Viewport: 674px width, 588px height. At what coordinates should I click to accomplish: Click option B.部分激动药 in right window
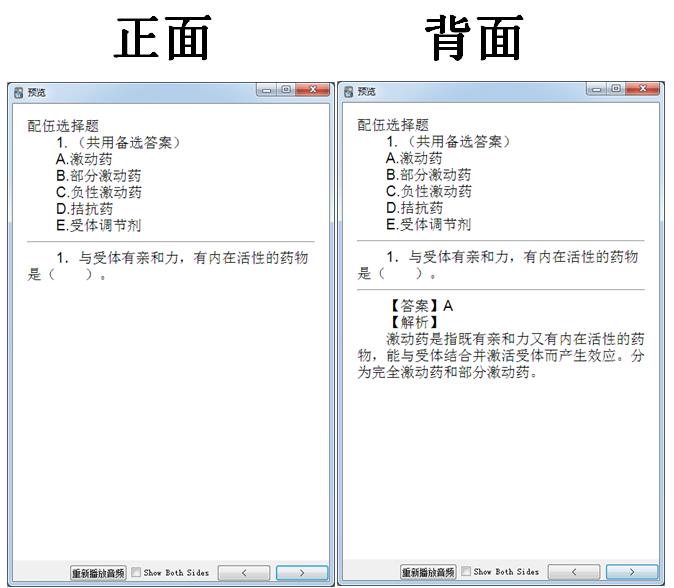tap(429, 175)
